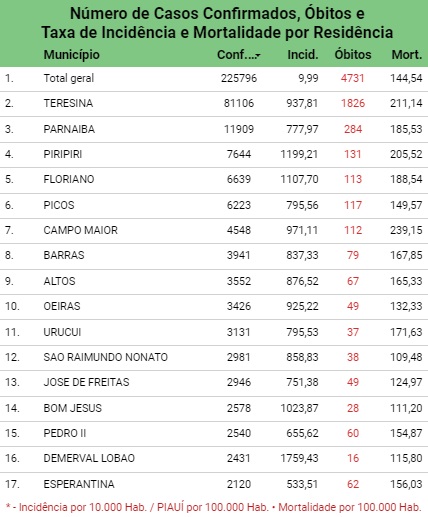Click ESPERANTINA in the last row

pos(79,484)
